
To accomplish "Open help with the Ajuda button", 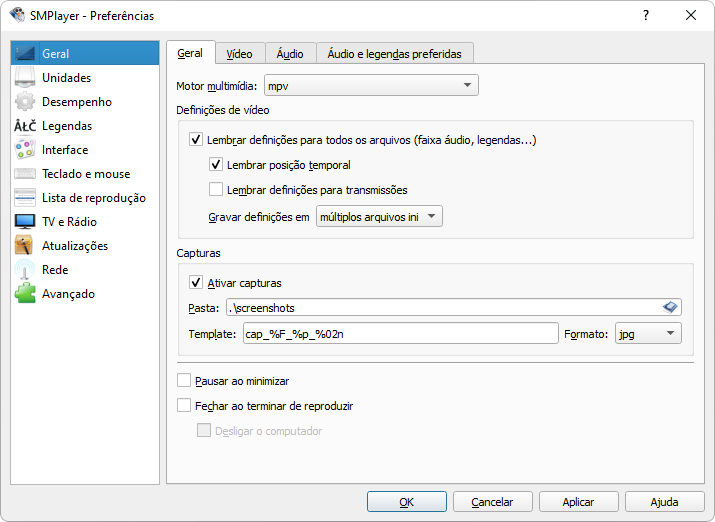I will tap(664, 501).
